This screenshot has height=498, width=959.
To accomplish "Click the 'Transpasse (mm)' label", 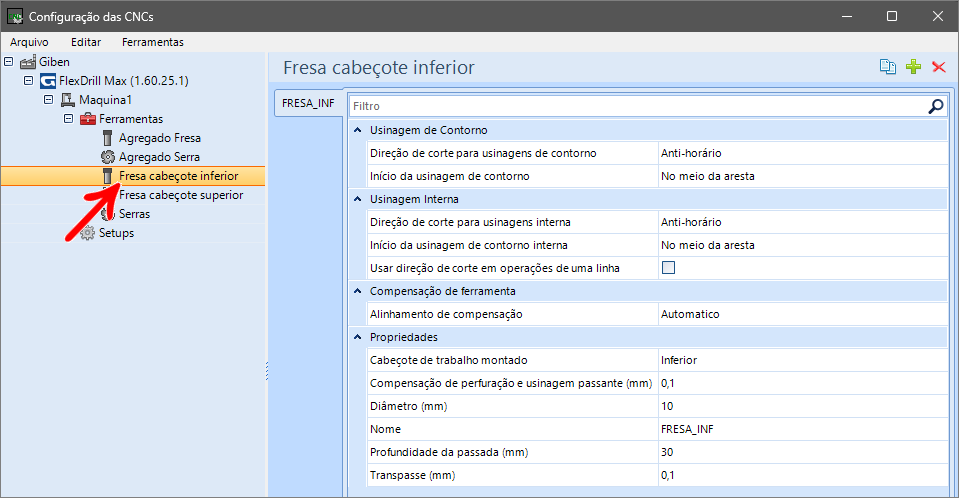I will 412,475.
